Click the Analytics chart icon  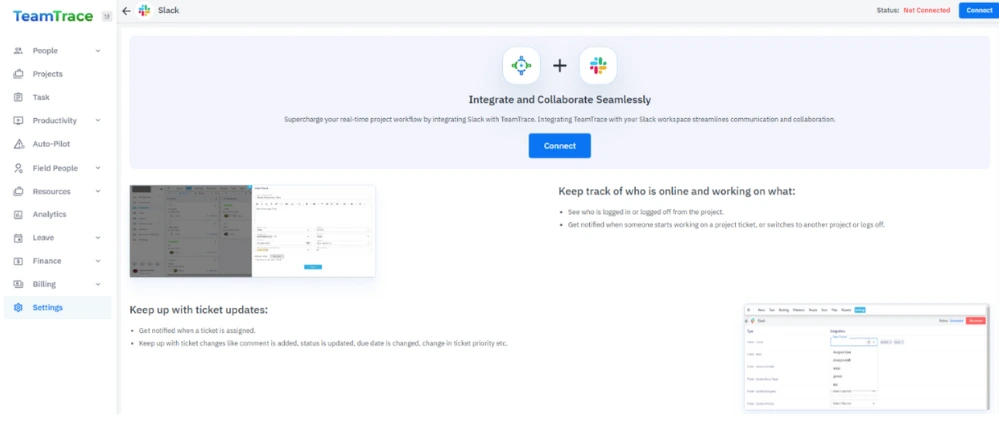point(18,215)
